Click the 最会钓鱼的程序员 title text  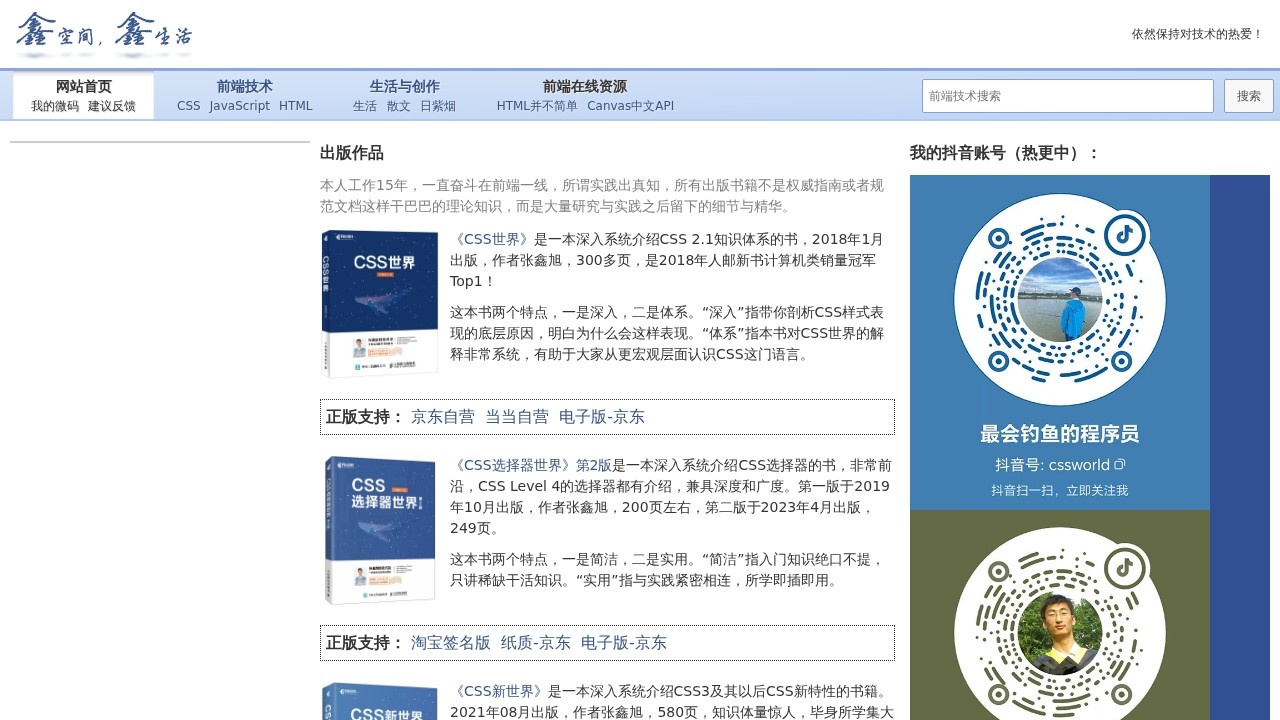tap(1060, 434)
